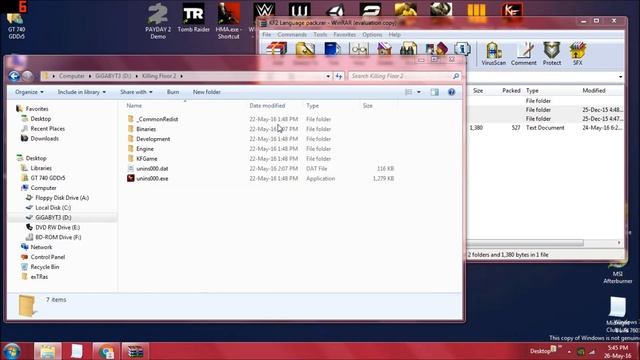Click Refresh button beside Explorer address bar
640x360 pixels.
[339, 76]
